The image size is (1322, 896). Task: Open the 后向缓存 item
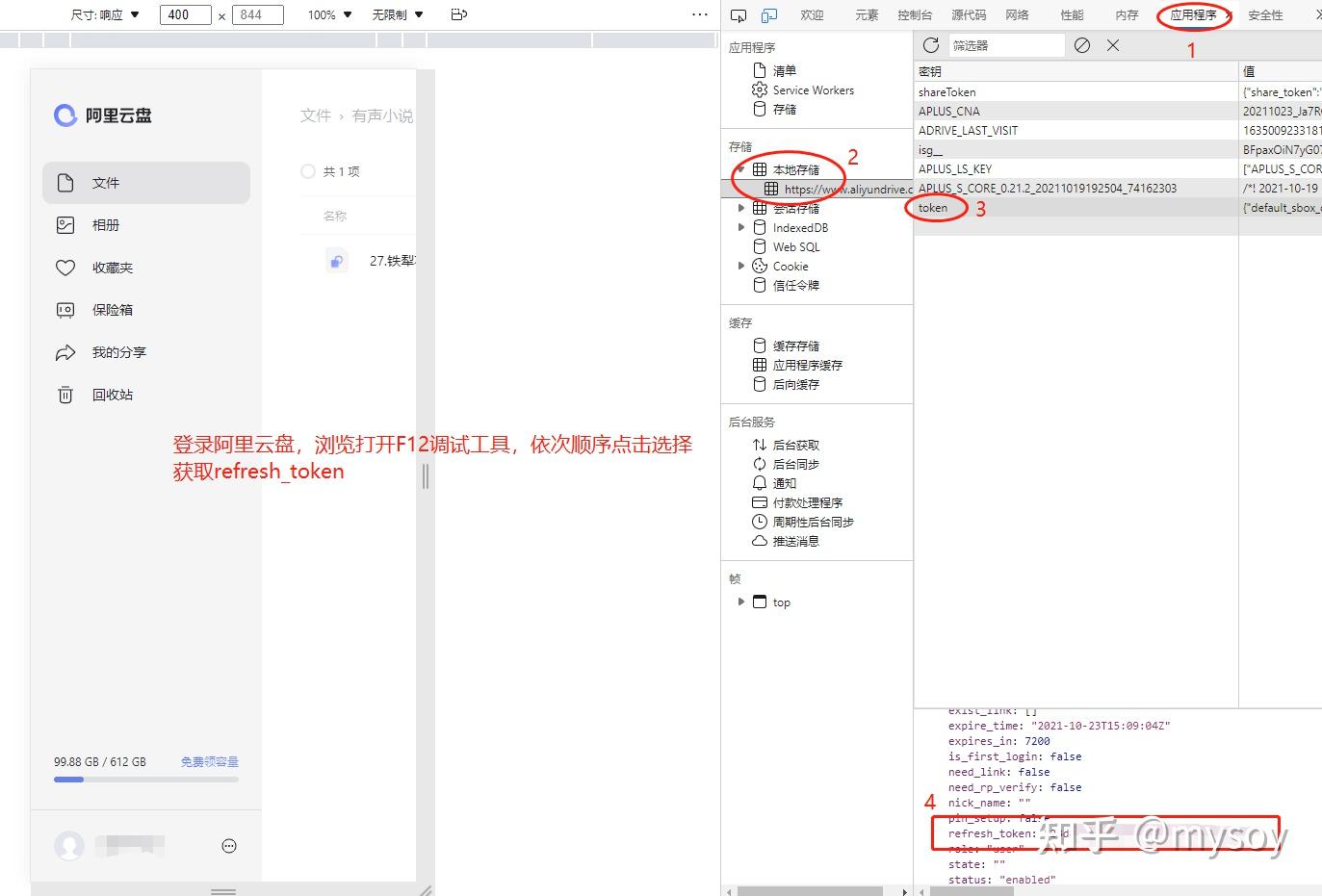click(x=795, y=384)
